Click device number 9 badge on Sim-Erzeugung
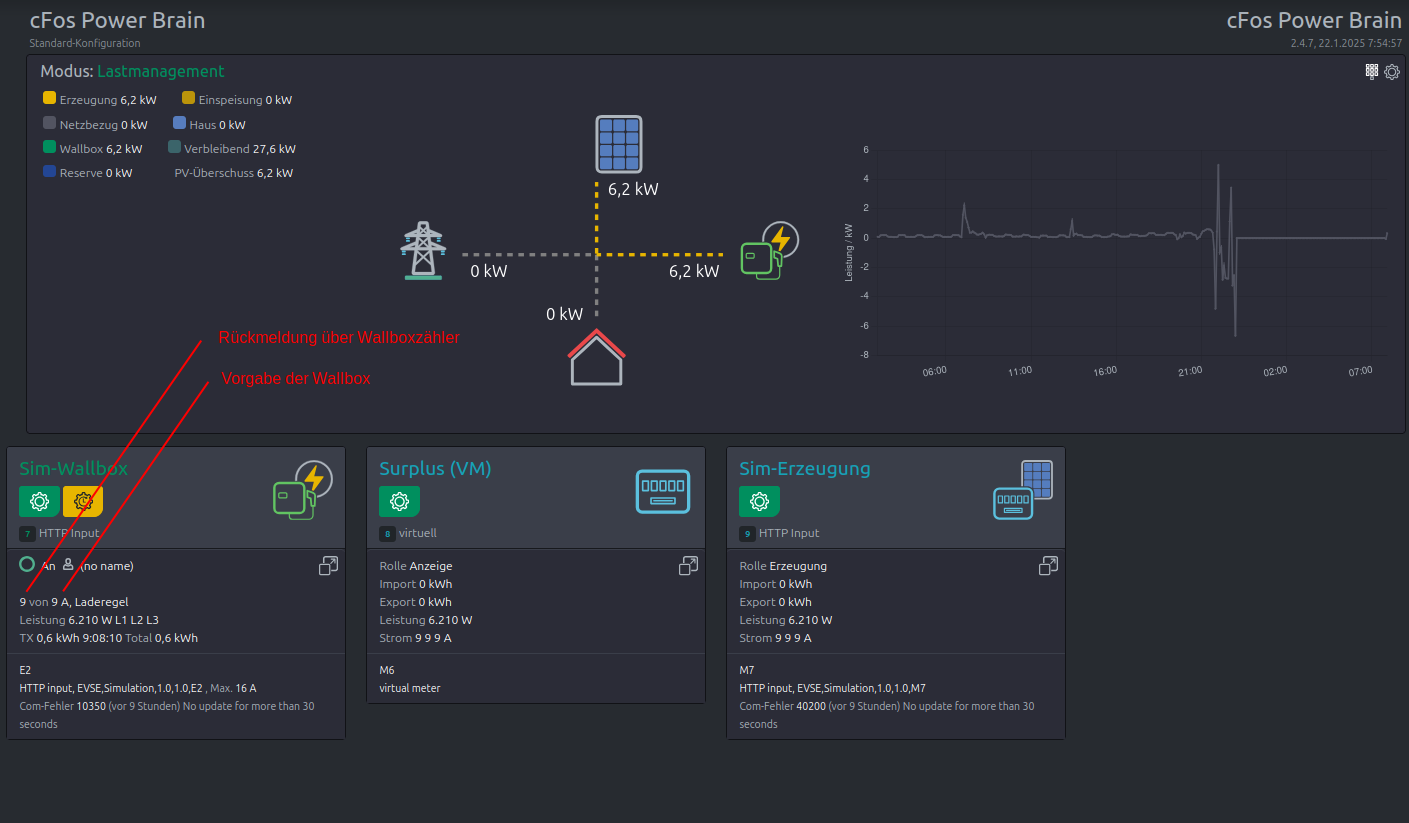 747,534
